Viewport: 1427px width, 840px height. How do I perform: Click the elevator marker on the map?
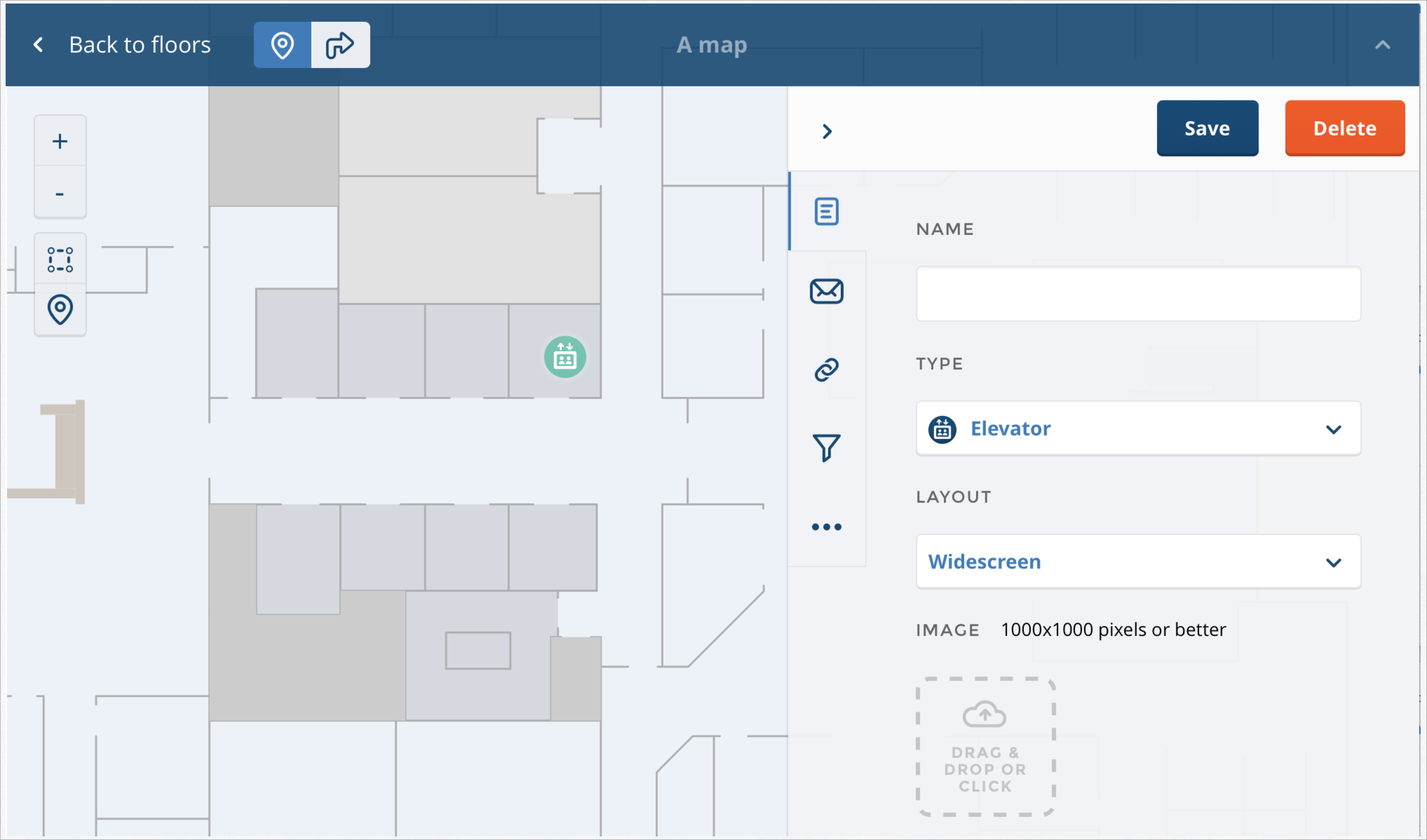pyautogui.click(x=564, y=357)
